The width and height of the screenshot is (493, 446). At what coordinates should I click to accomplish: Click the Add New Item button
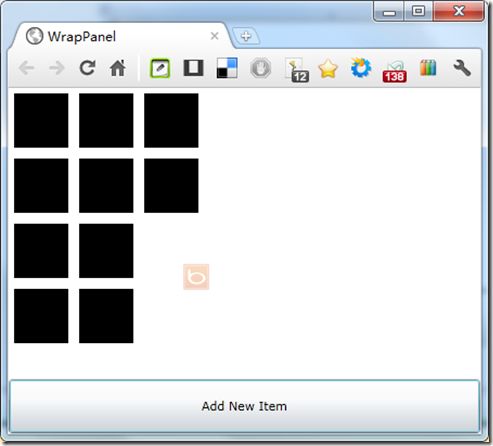pyautogui.click(x=244, y=406)
